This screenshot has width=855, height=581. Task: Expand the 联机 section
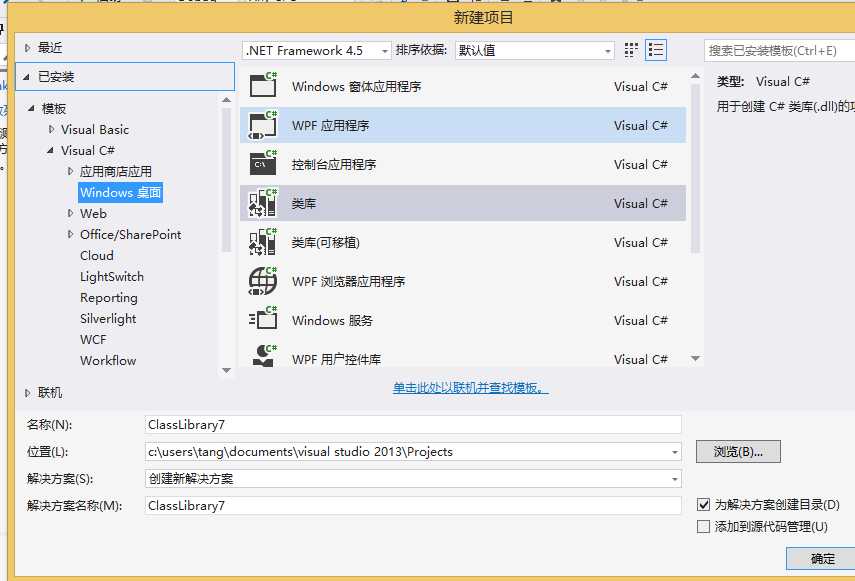[x=27, y=392]
